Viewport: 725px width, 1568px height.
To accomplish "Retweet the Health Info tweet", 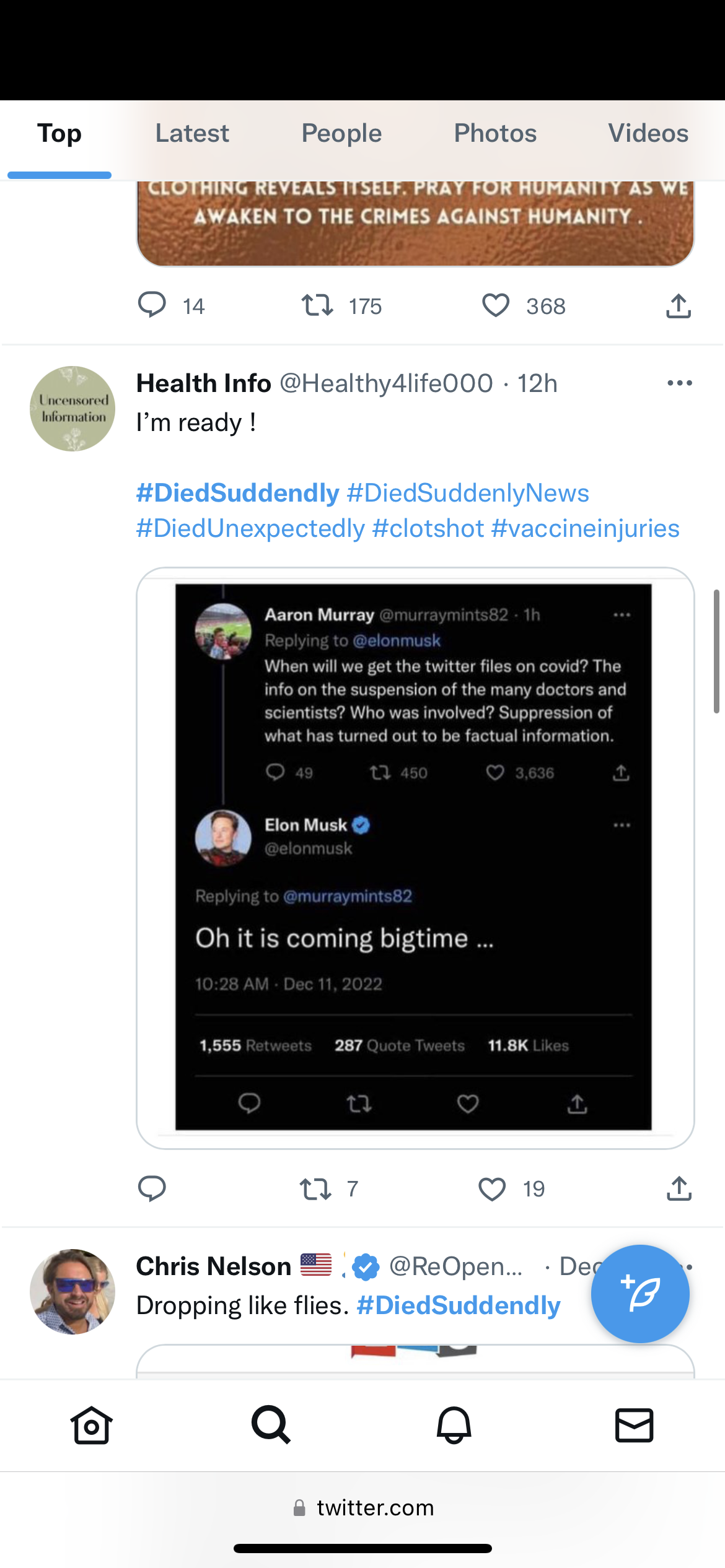I will [x=316, y=1188].
